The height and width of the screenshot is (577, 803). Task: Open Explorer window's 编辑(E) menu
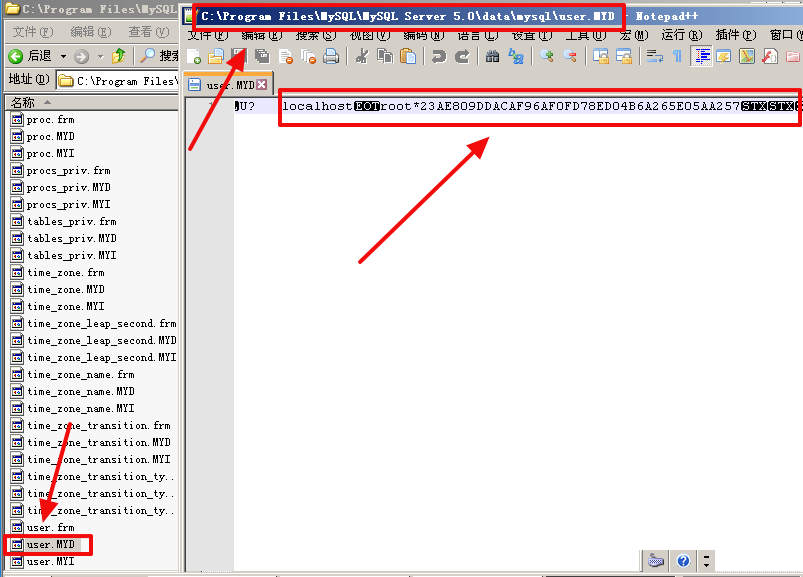[x=91, y=32]
